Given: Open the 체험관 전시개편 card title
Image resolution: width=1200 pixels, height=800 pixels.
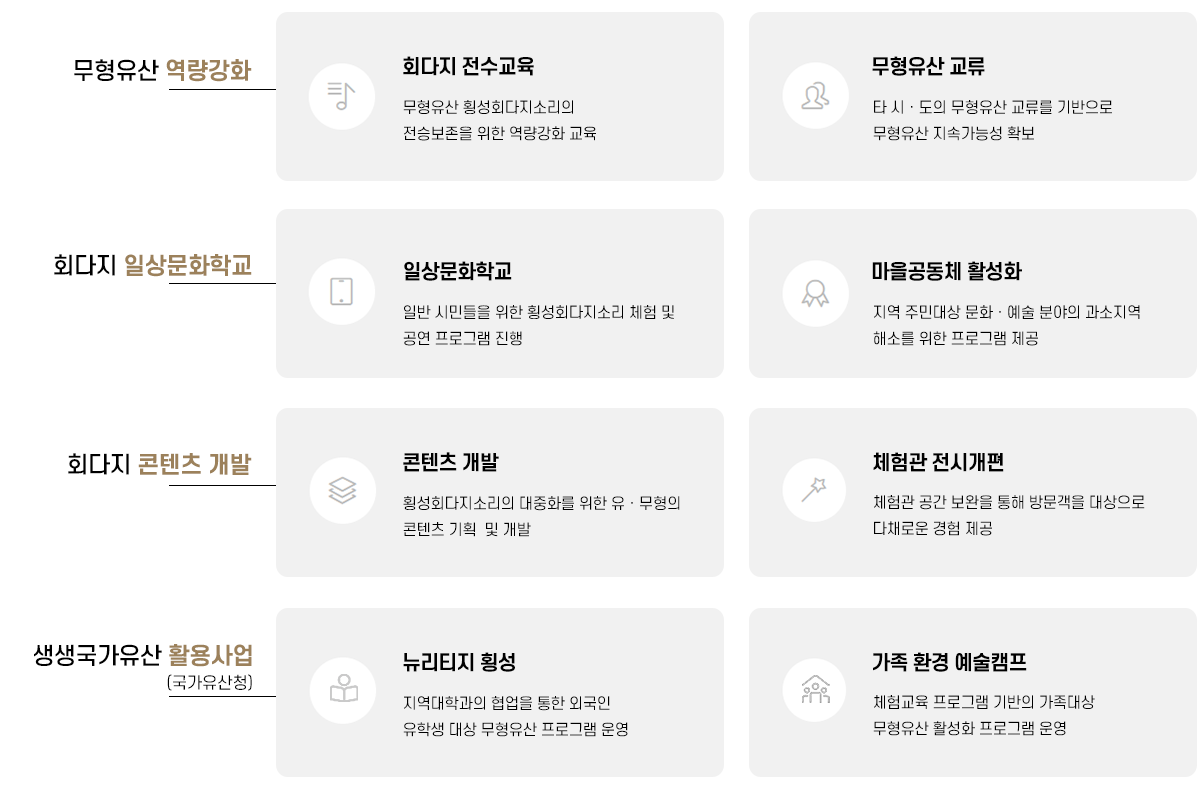Looking at the screenshot, I should click(938, 462).
